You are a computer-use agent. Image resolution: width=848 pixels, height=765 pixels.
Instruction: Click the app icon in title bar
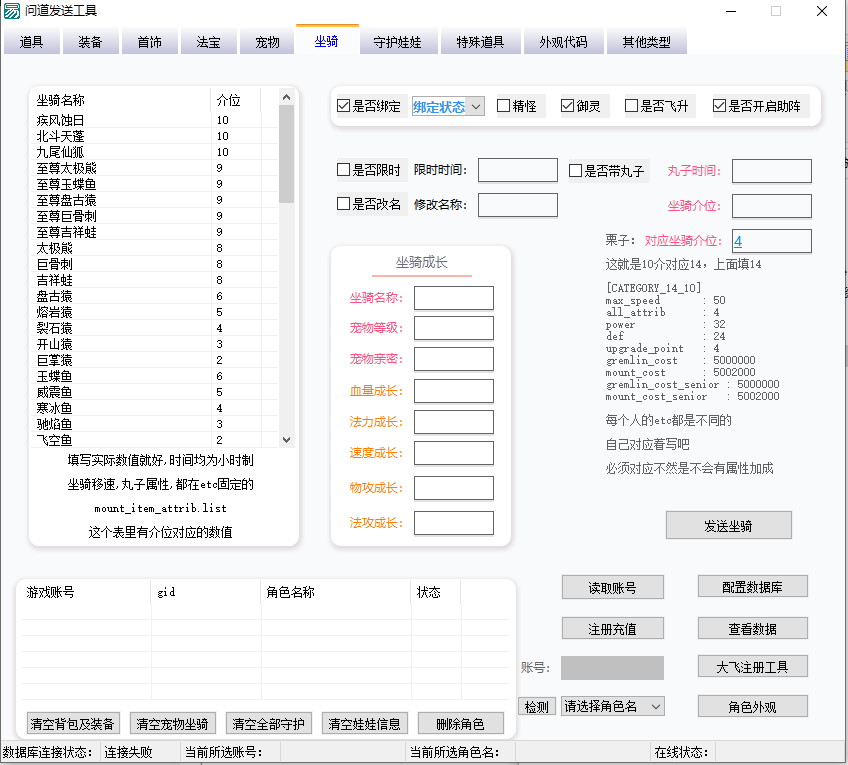(x=13, y=11)
